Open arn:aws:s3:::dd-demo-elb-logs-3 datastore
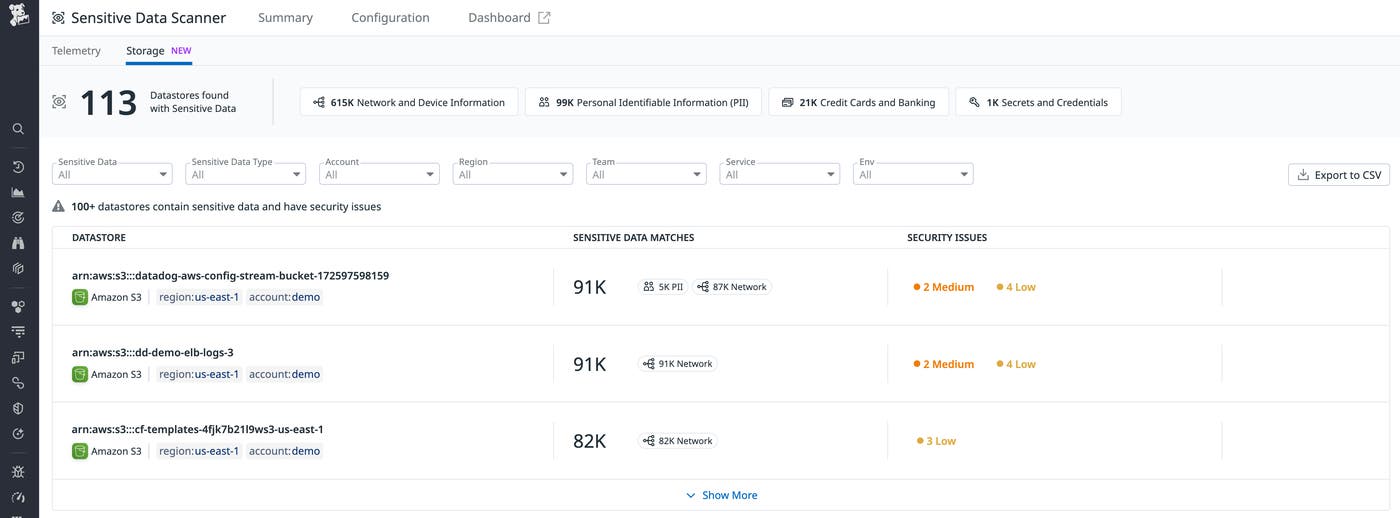Viewport: 1400px width, 518px height. (152, 352)
